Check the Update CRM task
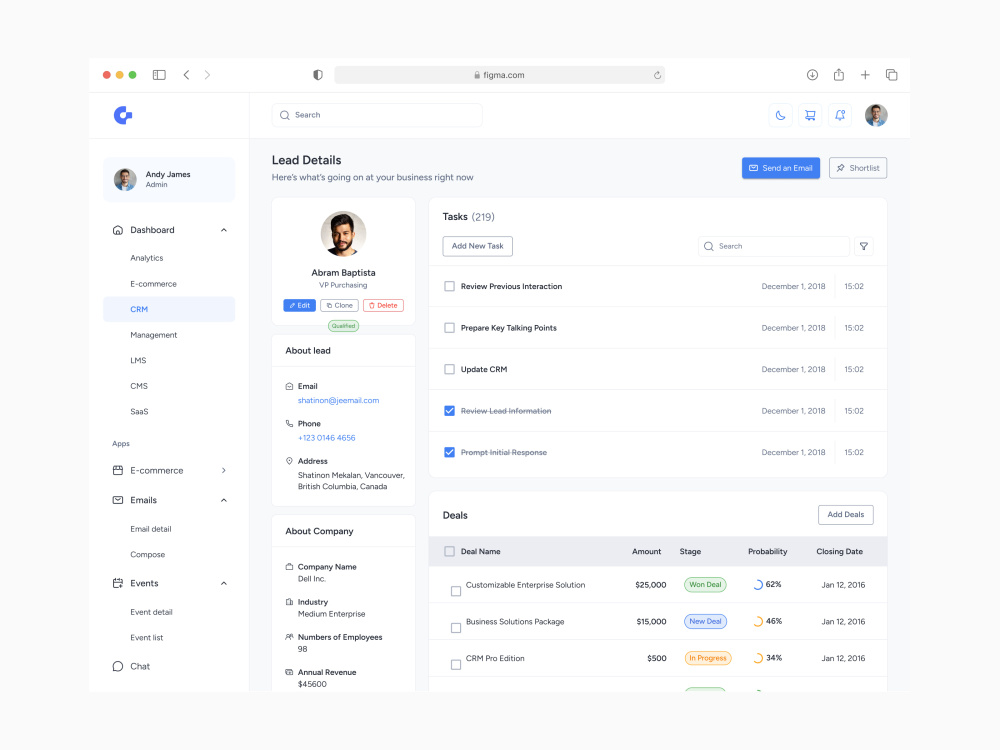 [450, 369]
